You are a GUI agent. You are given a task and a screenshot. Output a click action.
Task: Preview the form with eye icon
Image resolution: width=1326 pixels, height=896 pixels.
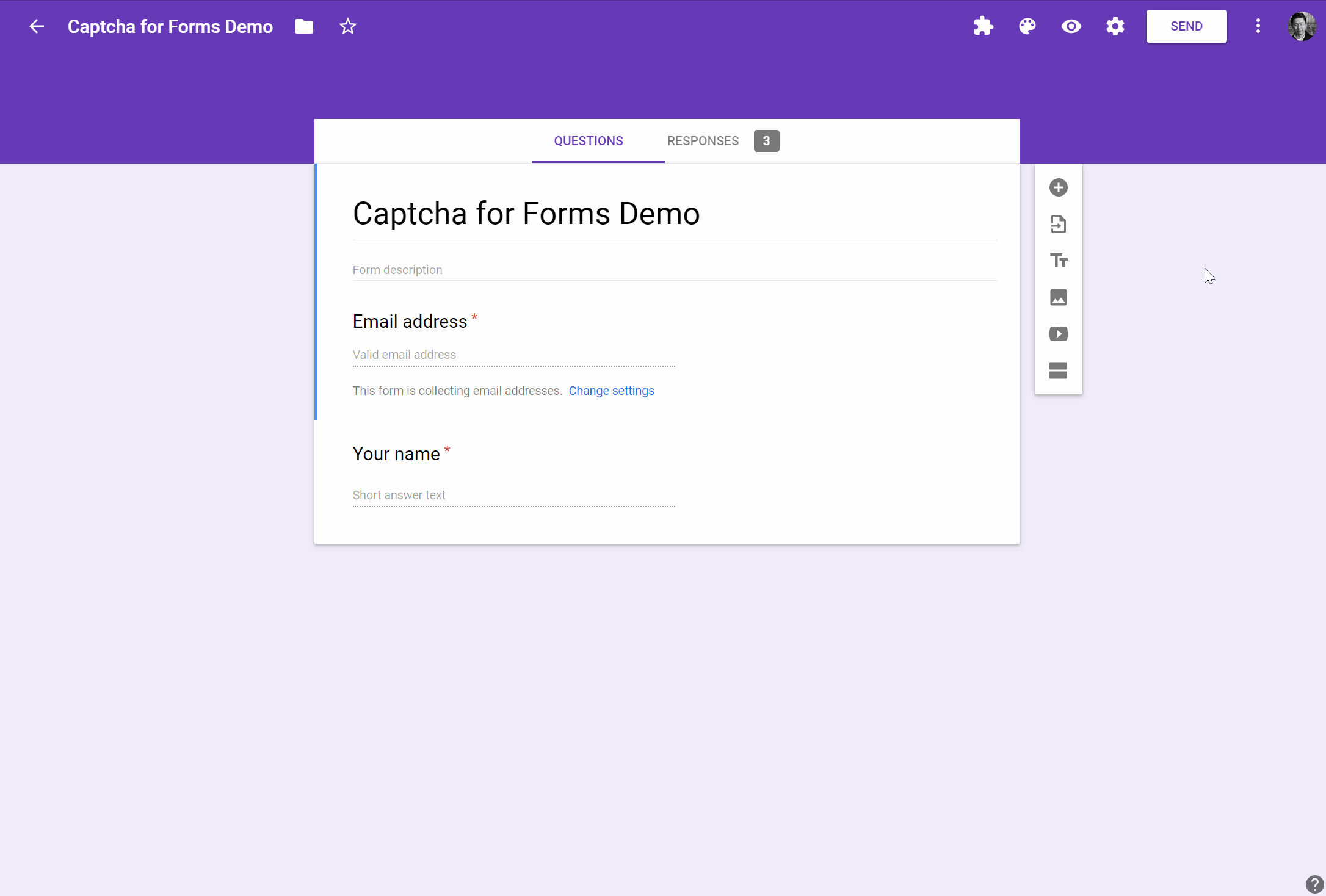pos(1071,26)
